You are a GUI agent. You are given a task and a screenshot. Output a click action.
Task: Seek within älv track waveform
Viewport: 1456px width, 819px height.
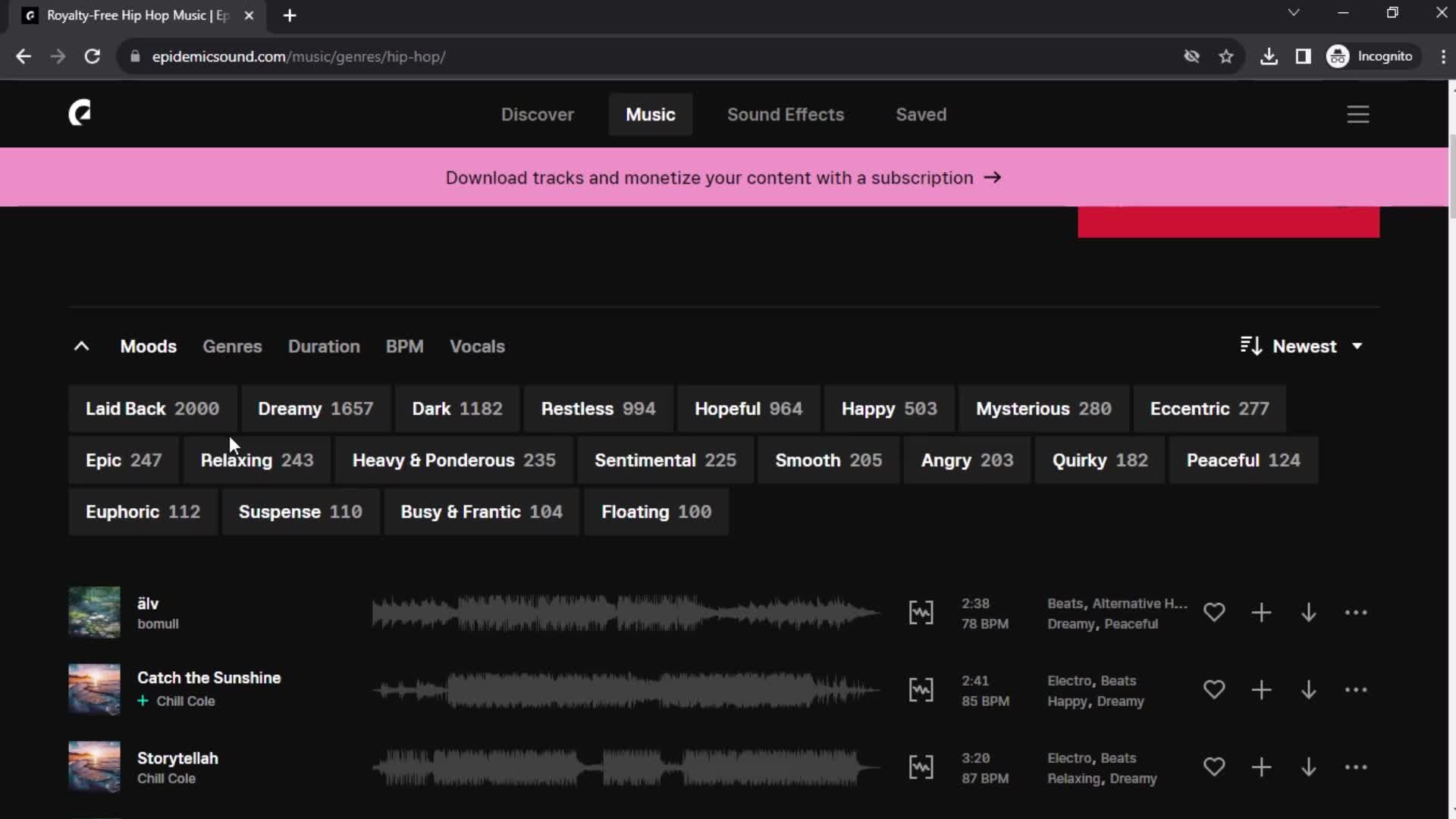pos(626,612)
